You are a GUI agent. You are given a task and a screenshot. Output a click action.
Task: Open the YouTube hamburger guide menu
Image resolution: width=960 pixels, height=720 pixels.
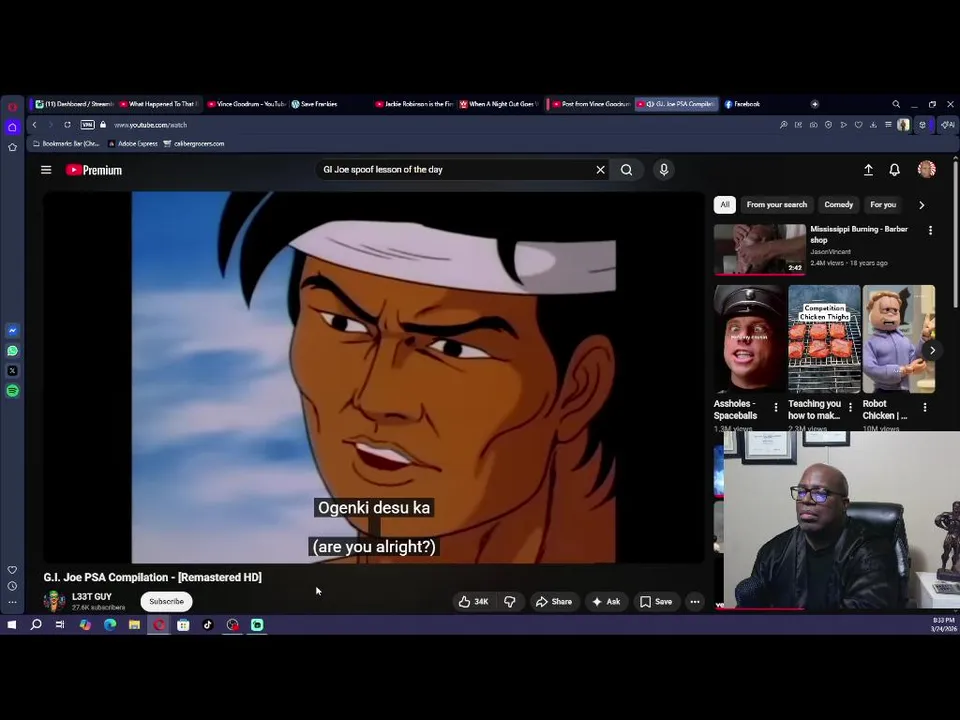pos(46,170)
